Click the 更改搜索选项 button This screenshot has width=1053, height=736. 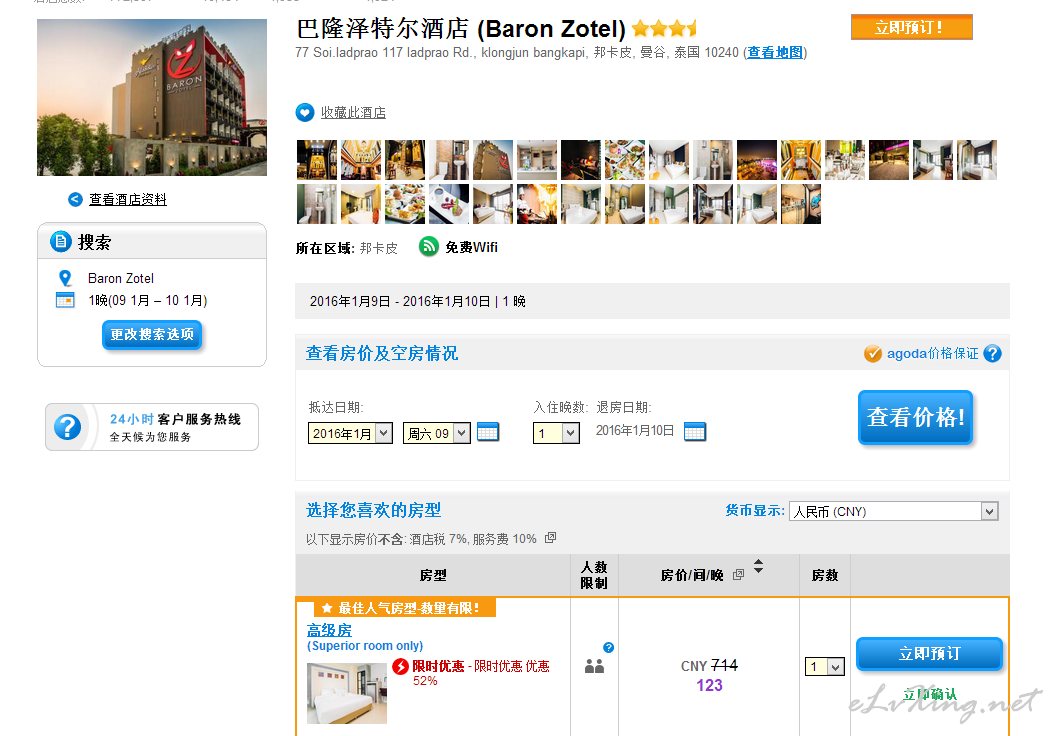(x=152, y=335)
